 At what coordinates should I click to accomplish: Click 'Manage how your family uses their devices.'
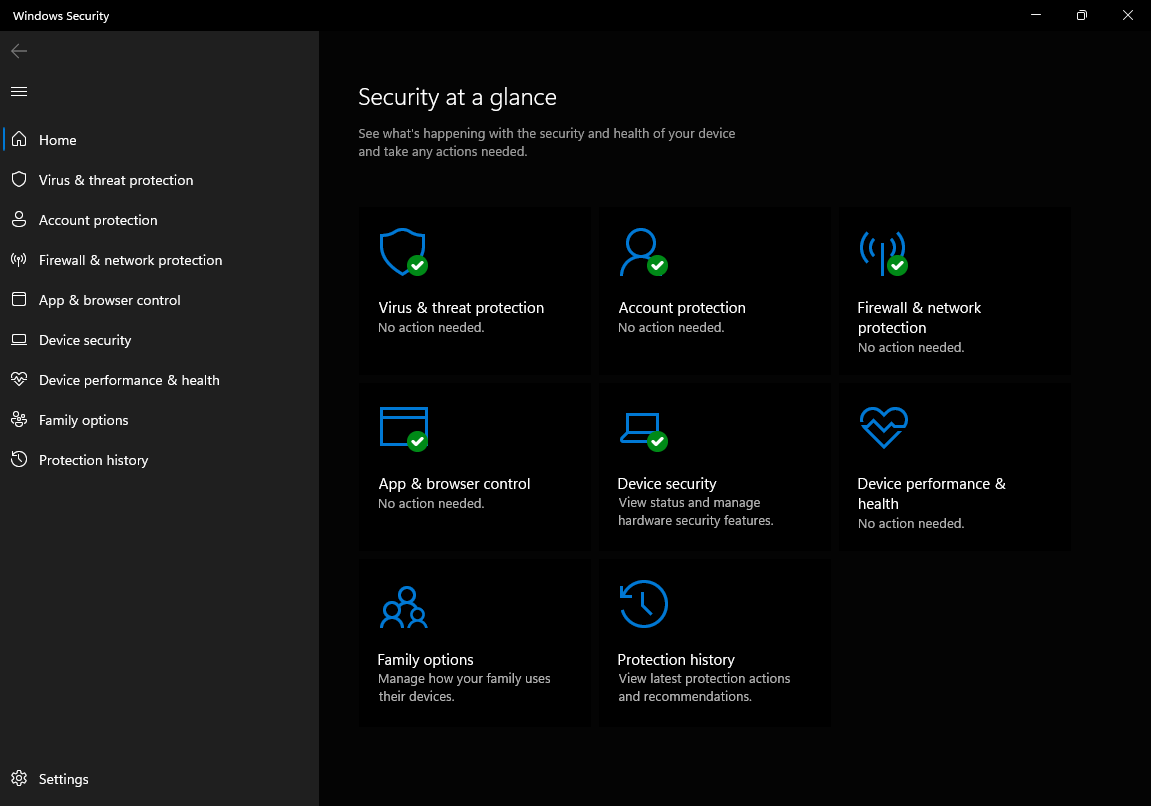coord(464,687)
